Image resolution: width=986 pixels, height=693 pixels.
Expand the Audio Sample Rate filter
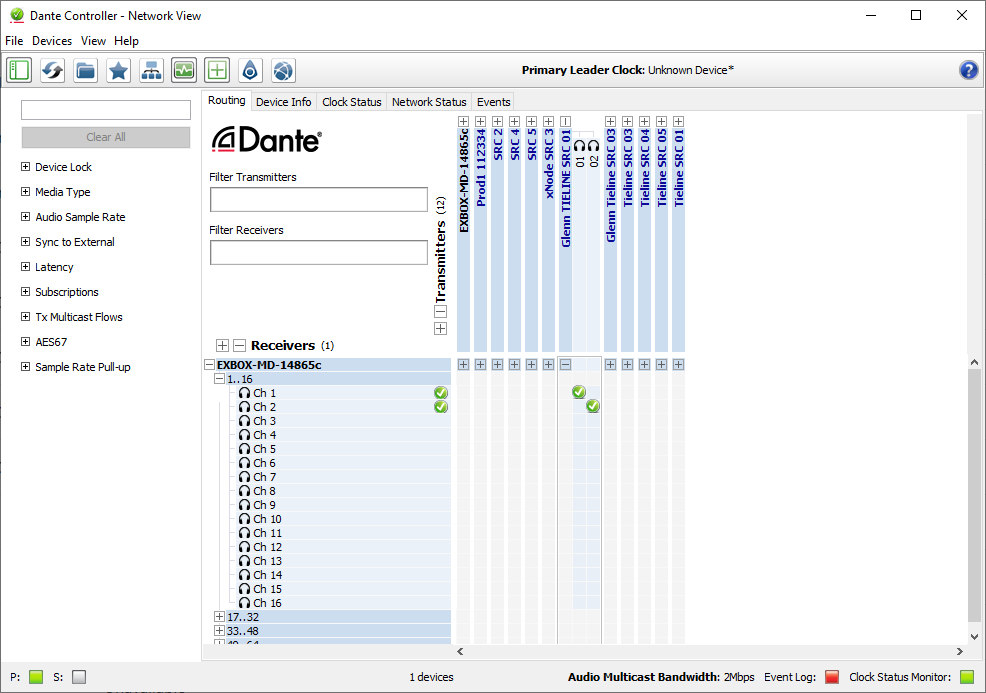pos(26,217)
